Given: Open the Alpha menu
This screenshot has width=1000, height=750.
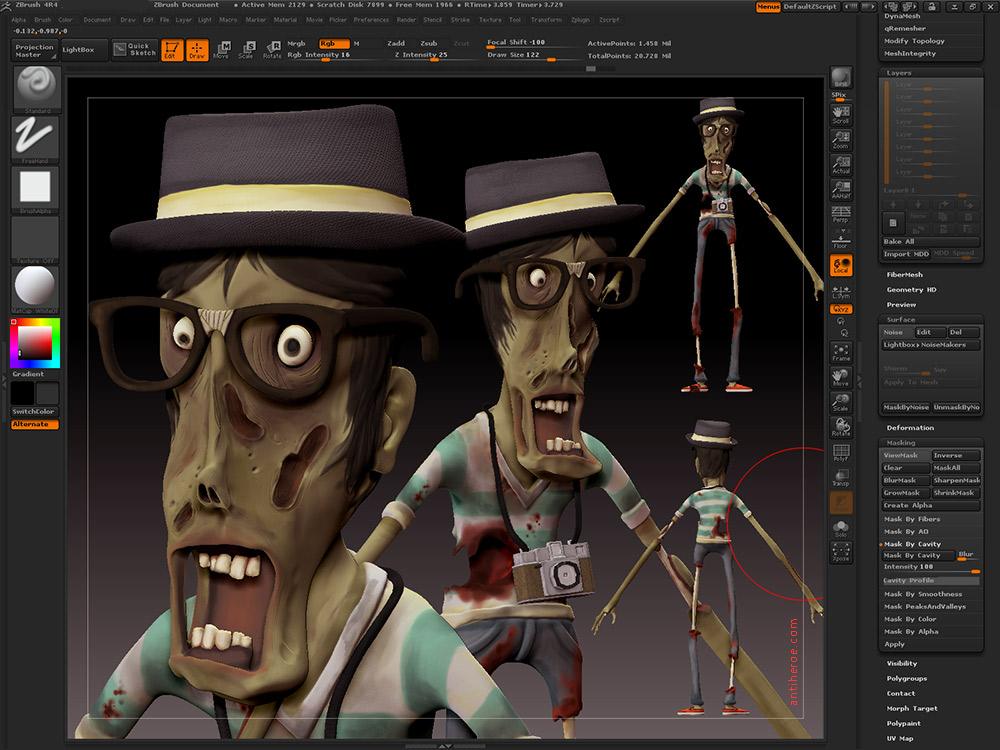Looking at the screenshot, I should tap(18, 20).
